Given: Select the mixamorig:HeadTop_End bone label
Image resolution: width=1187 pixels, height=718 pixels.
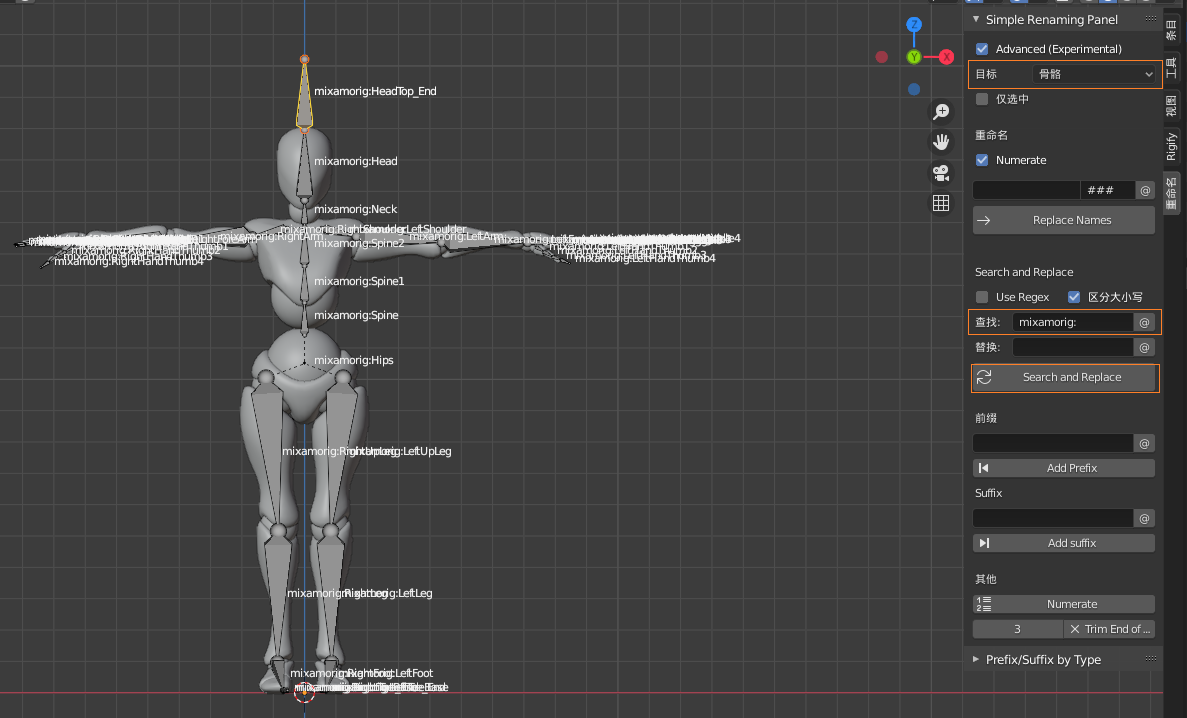Looking at the screenshot, I should [x=375, y=91].
